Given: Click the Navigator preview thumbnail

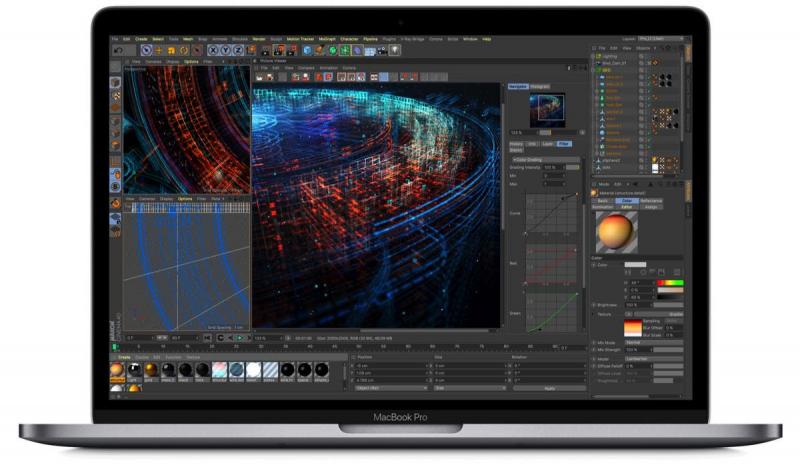Looking at the screenshot, I should (547, 110).
